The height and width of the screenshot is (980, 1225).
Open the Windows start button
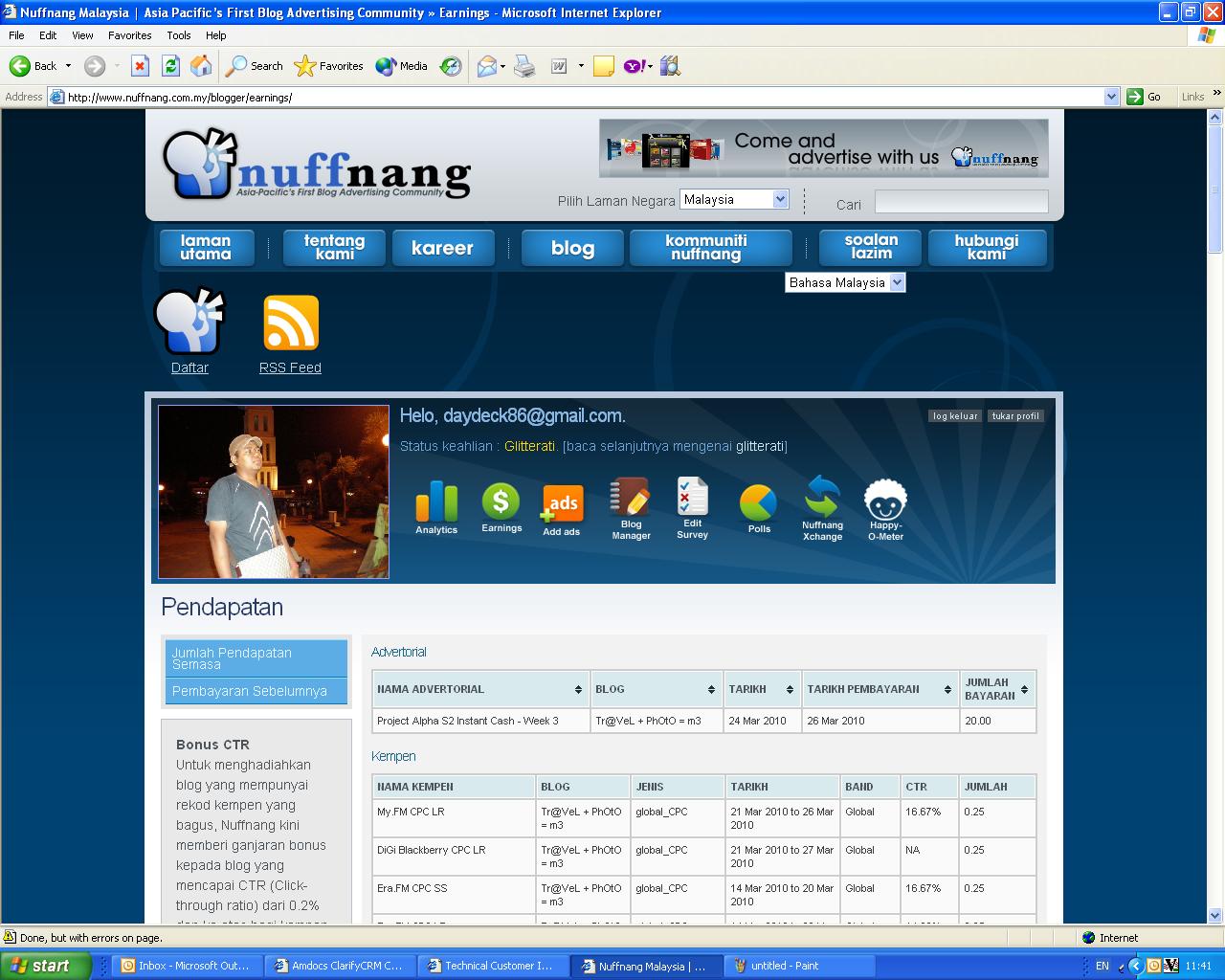(x=44, y=966)
